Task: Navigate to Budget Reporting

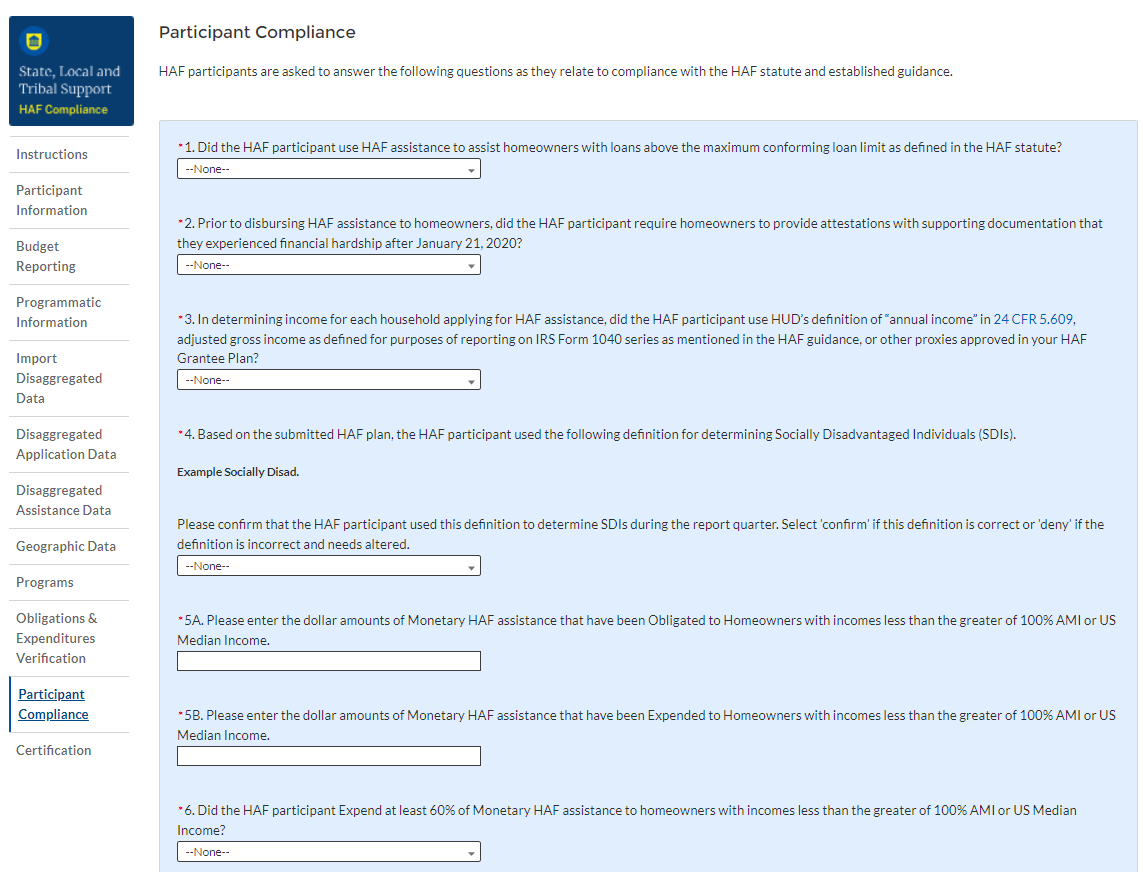Action: click(46, 256)
